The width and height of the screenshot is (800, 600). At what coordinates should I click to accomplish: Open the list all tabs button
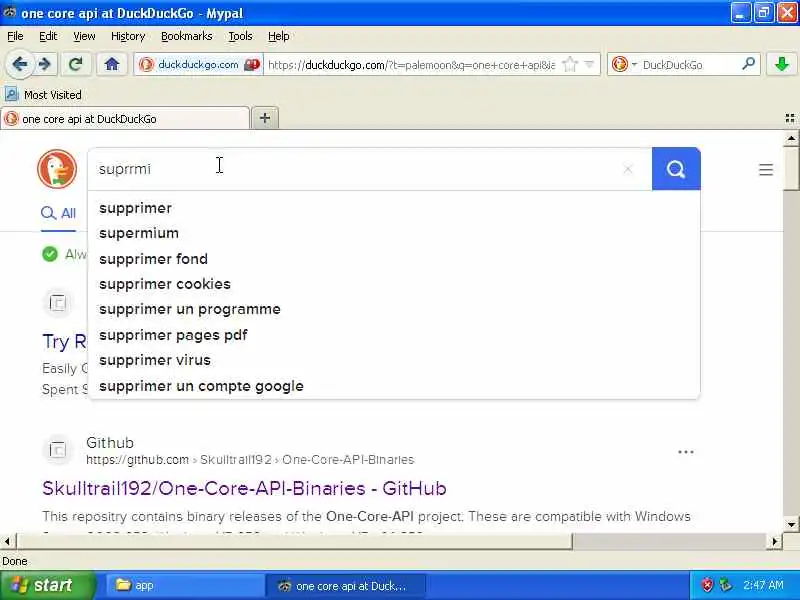pyautogui.click(x=789, y=118)
